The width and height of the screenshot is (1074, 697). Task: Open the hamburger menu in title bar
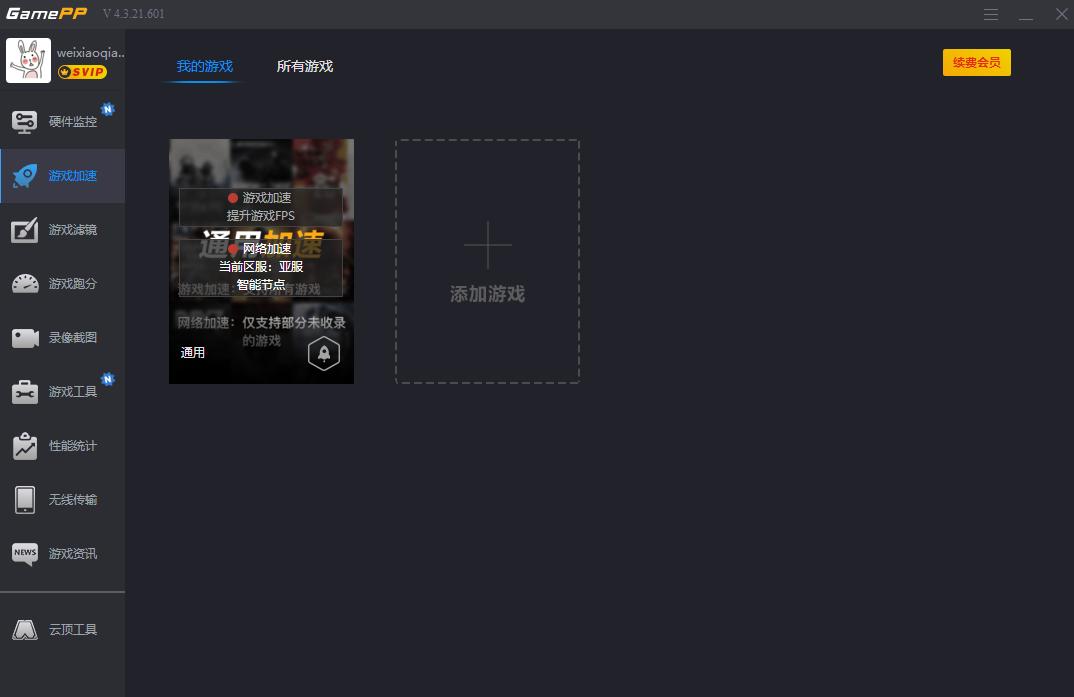[990, 14]
